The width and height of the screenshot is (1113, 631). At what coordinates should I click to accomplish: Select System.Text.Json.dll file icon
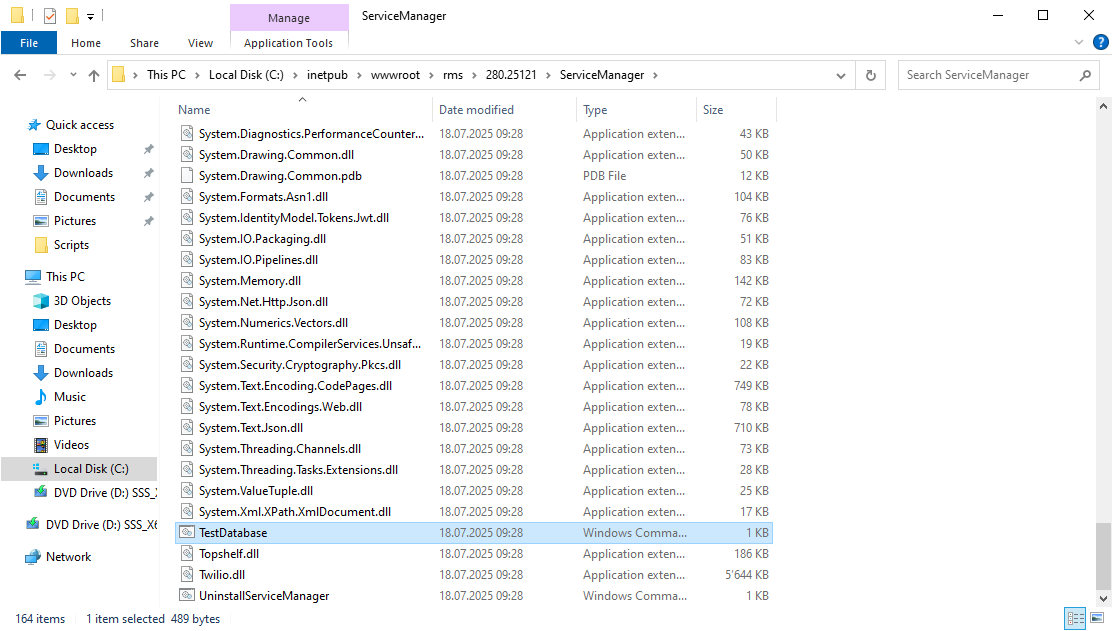(187, 428)
